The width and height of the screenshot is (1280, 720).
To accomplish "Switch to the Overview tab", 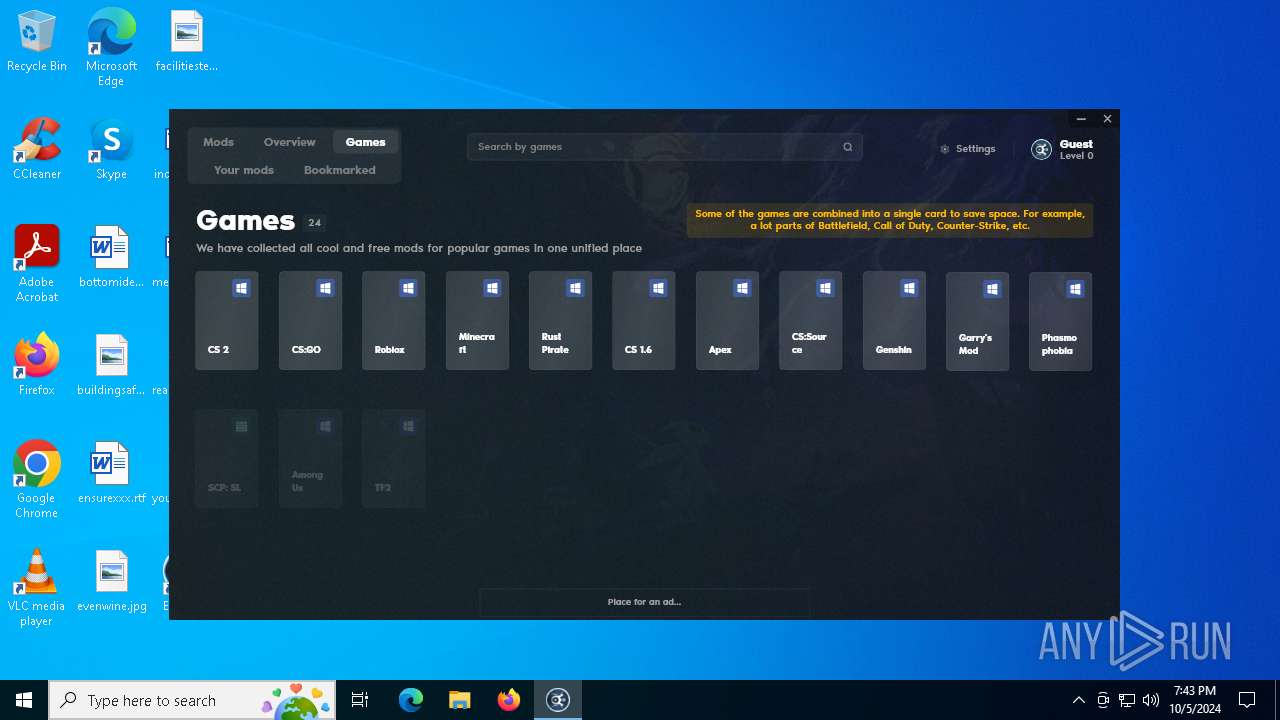I will click(290, 142).
